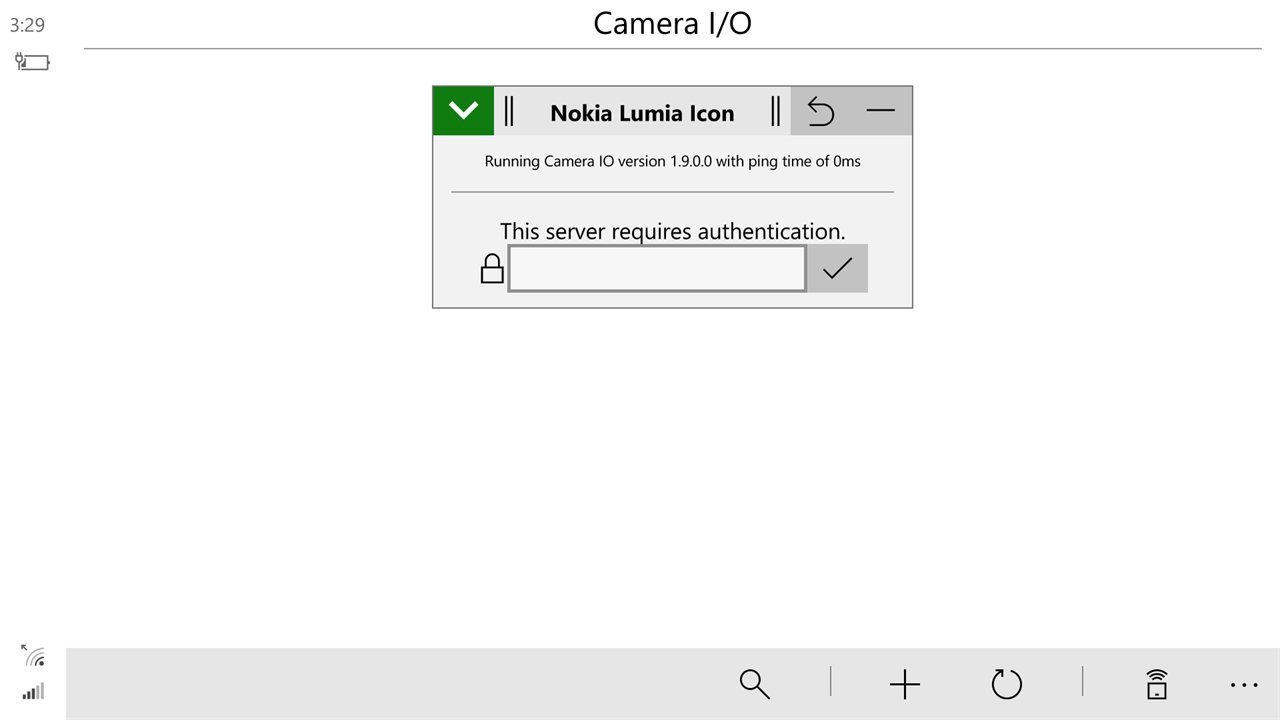Collapse the Nokia Lumia Icon panel with green chevron
The height and width of the screenshot is (720, 1280).
[x=463, y=111]
